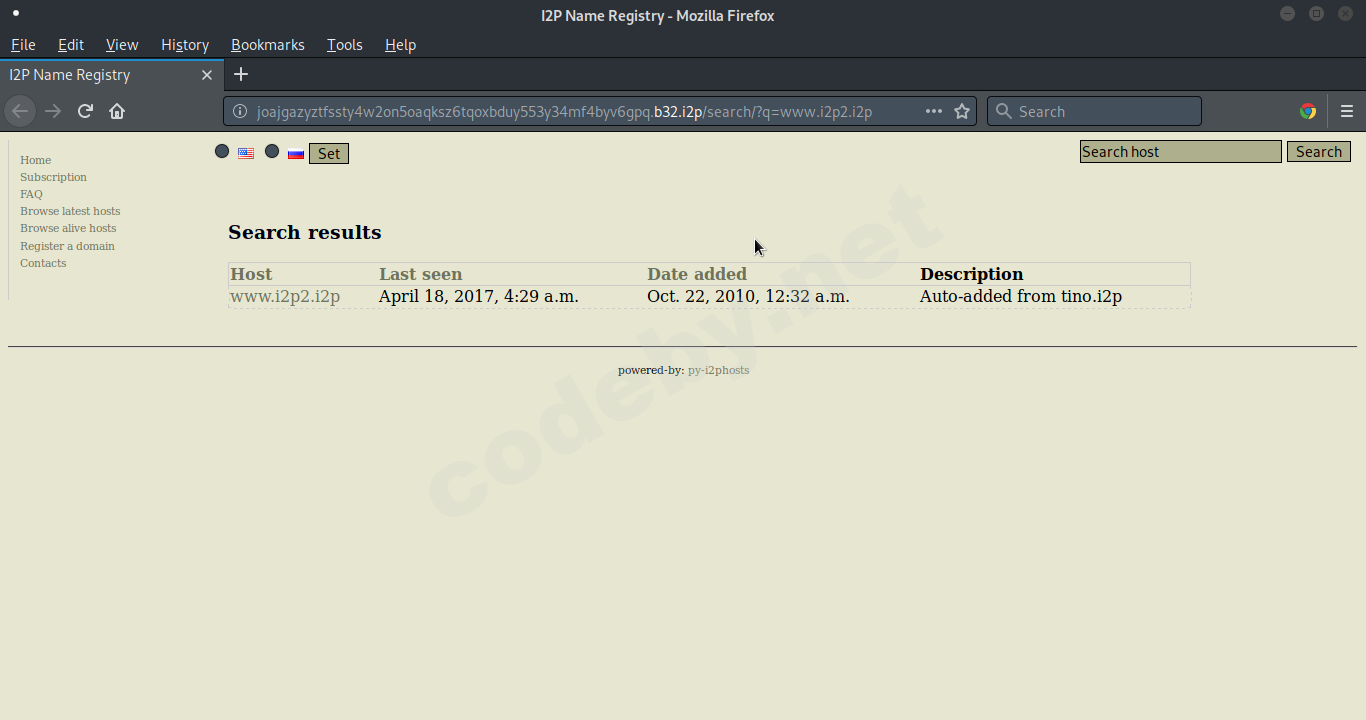Go to the Firefox Home page icon

pos(117,111)
